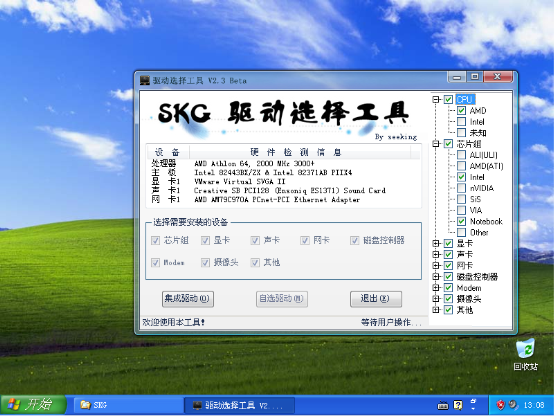
Task: Expand the Modem tree node
Action: click(436, 287)
